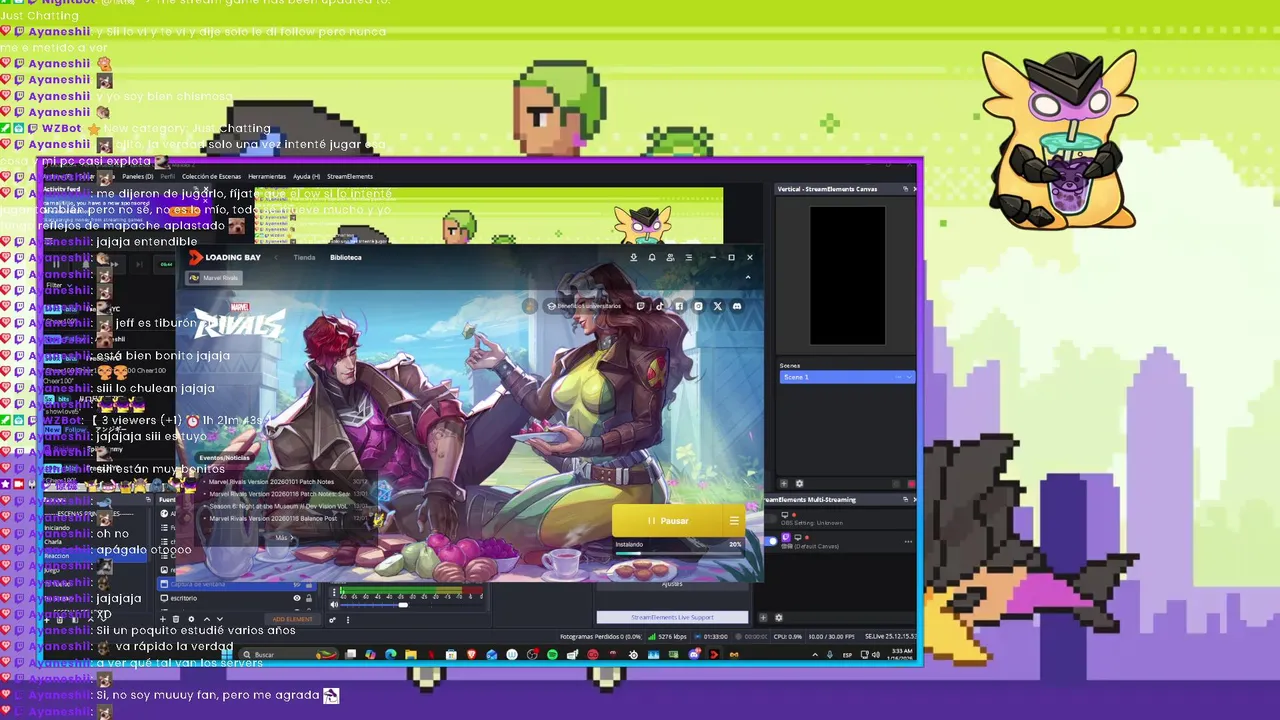Open Marvel Rivals Instagram social icon

698,306
